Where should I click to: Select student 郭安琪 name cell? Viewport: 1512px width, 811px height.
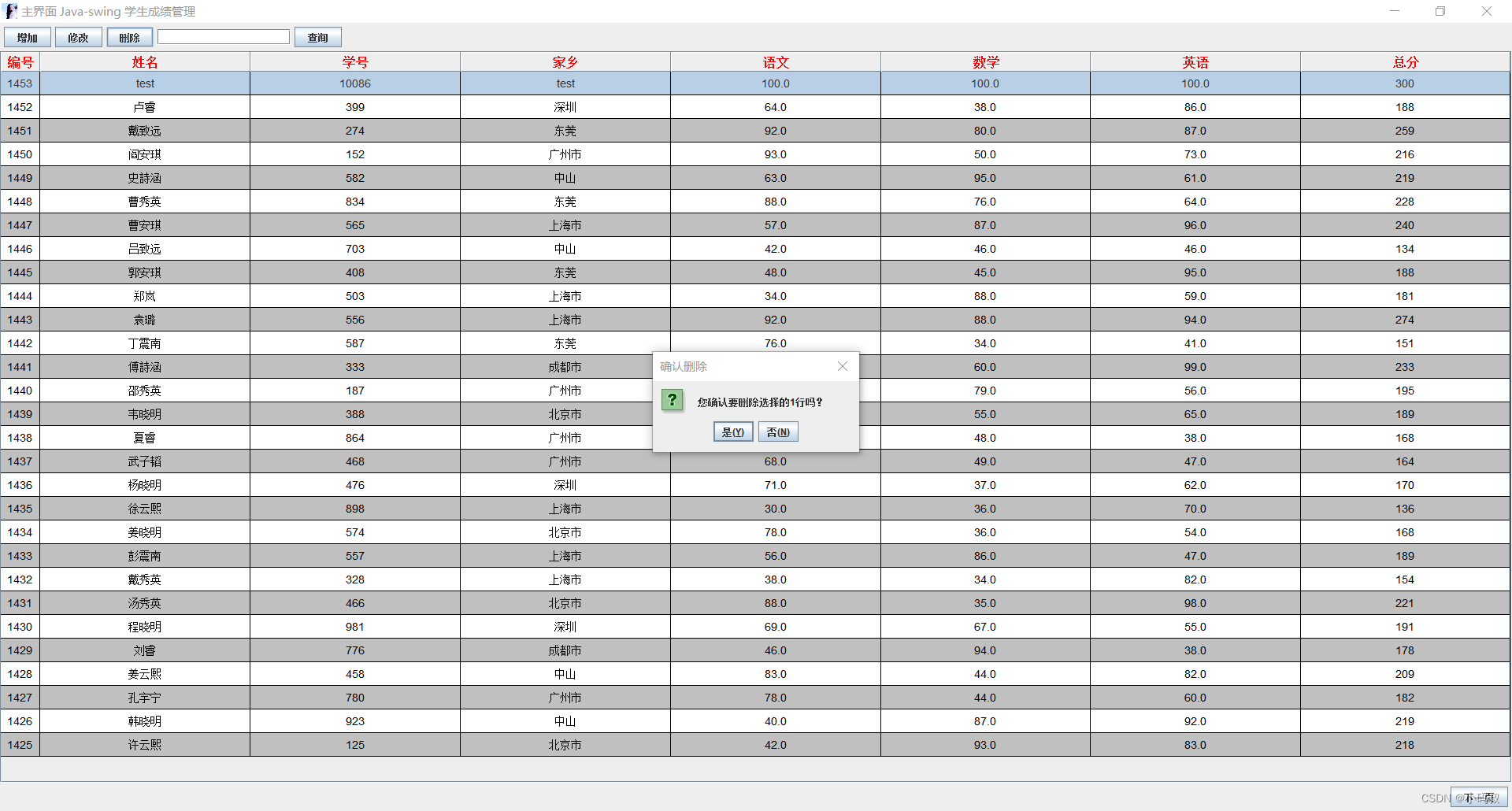(x=145, y=272)
